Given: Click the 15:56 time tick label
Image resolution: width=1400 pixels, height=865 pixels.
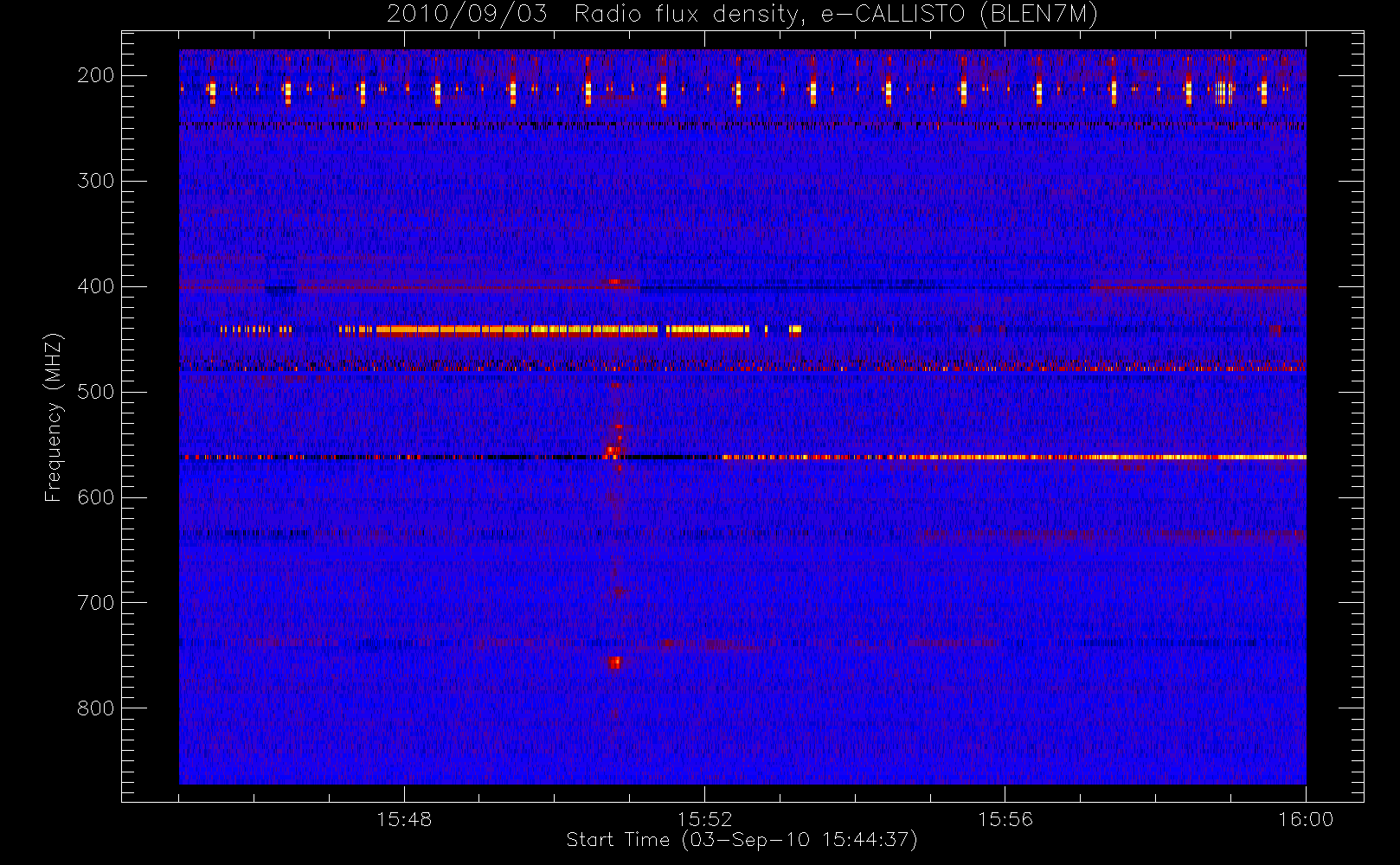Looking at the screenshot, I should click(1005, 819).
